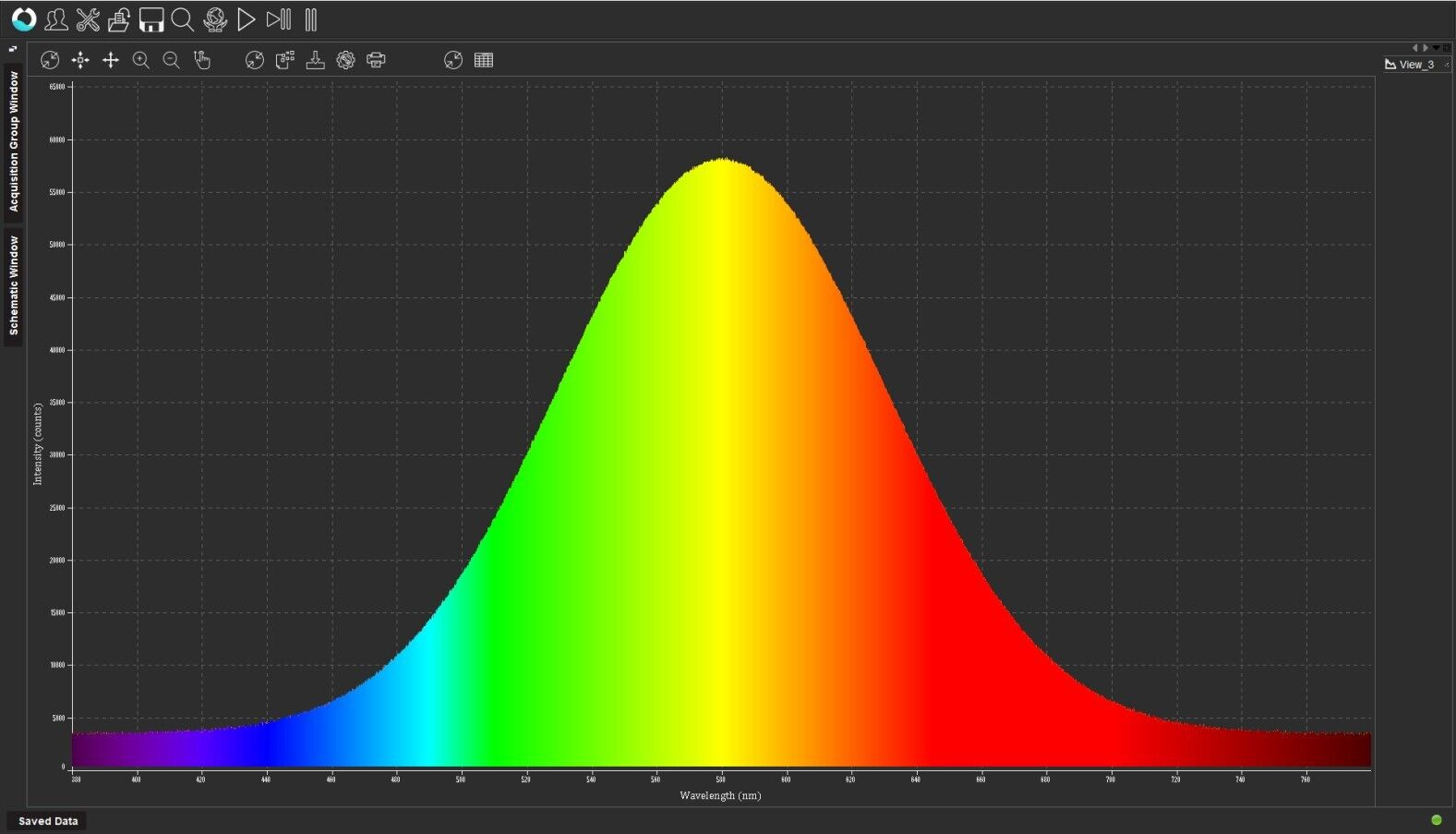Viewport: 1456px width, 834px height.
Task: Click the second circular arrow icon in graph toolbar
Action: point(255,60)
